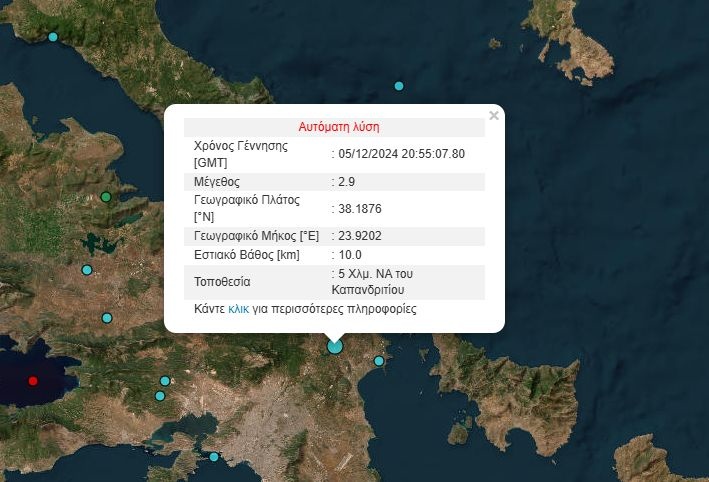Click the large cyan marker under the popup pointer
709x482 pixels.
click(x=335, y=346)
